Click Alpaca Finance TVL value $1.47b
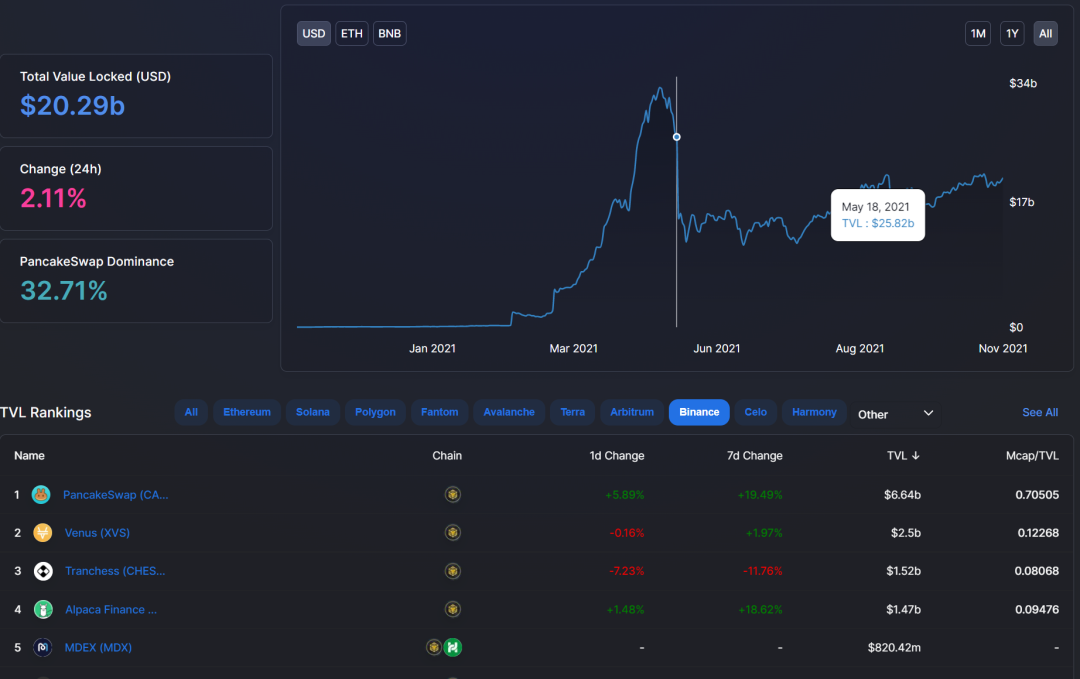 [x=904, y=609]
